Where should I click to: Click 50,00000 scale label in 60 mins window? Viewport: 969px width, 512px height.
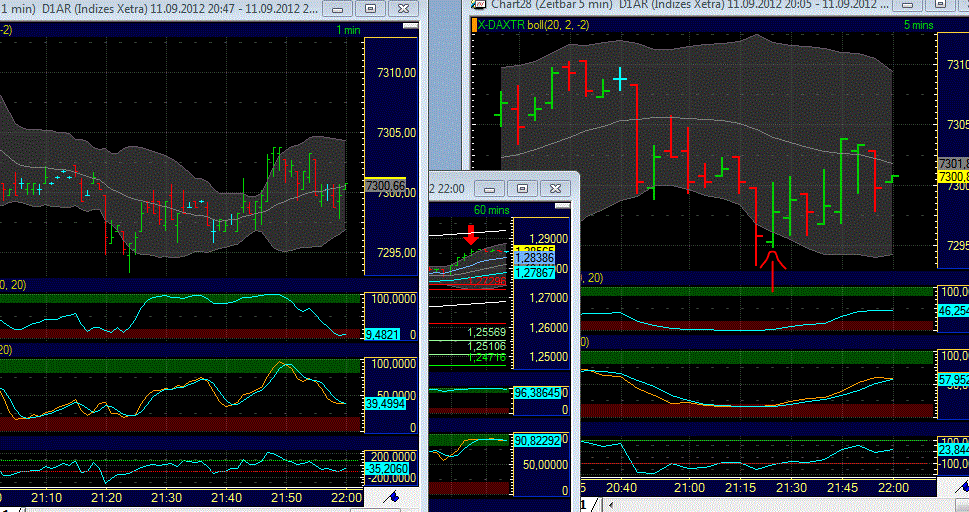[545, 465]
